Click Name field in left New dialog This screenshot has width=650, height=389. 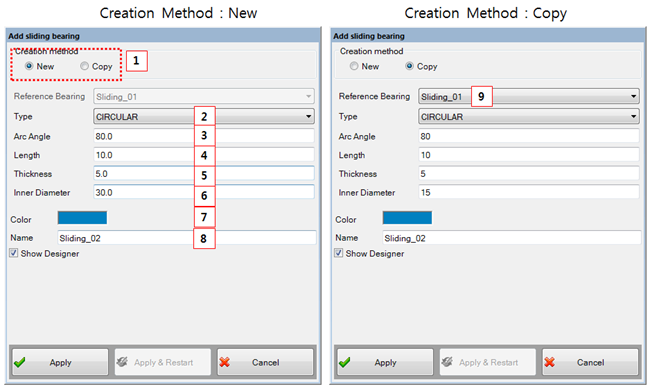click(x=187, y=238)
